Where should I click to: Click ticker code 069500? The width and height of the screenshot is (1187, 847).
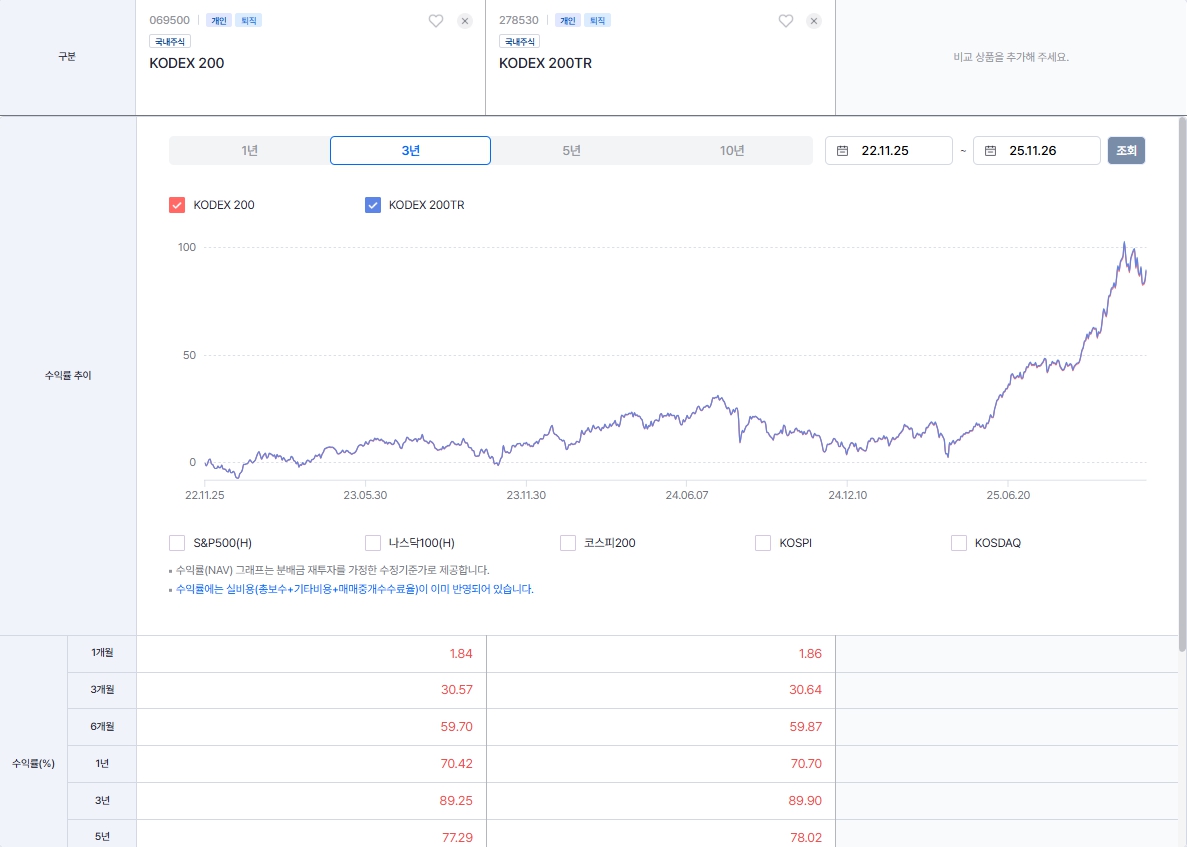click(x=170, y=20)
